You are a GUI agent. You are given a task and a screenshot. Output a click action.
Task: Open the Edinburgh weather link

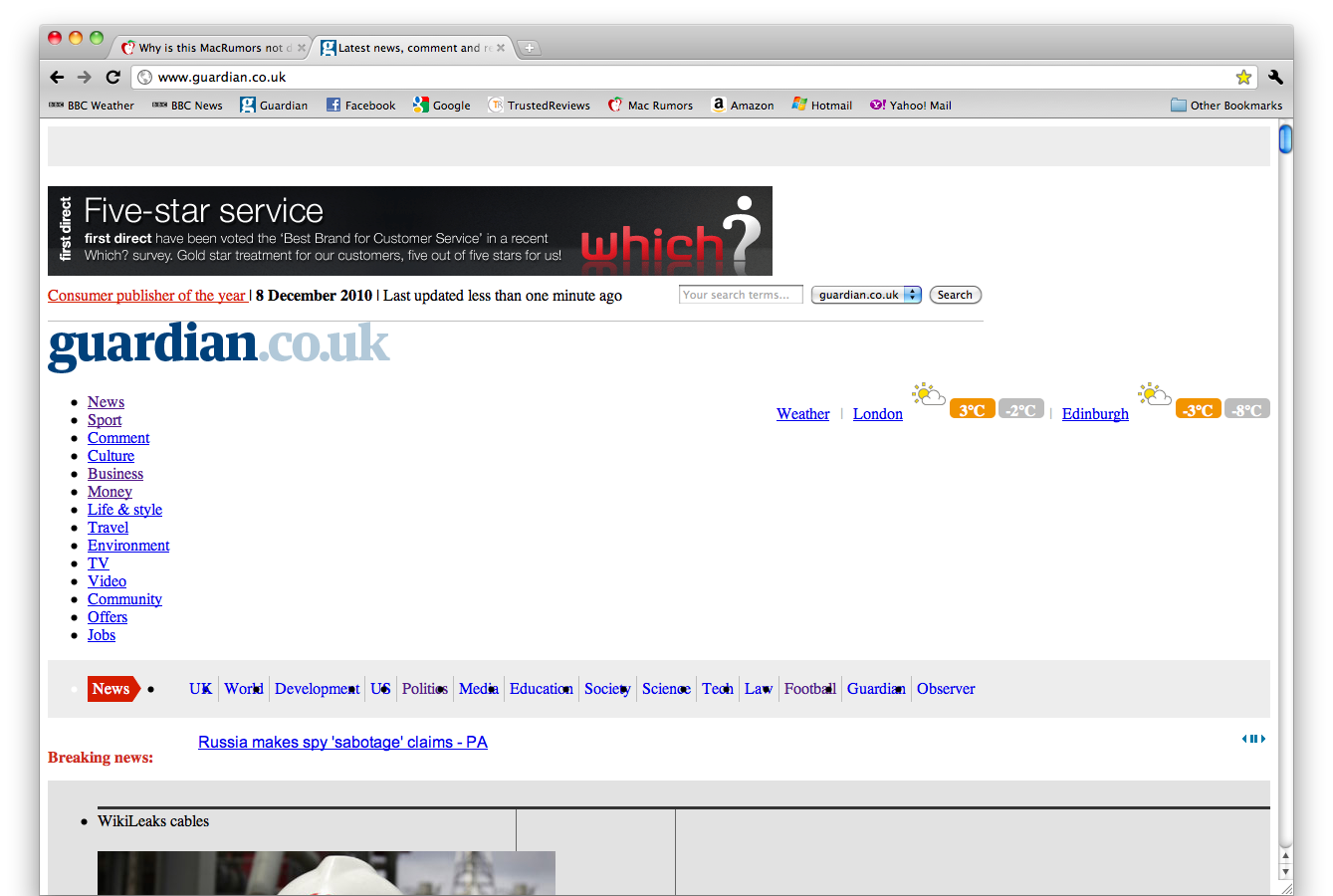(1095, 414)
